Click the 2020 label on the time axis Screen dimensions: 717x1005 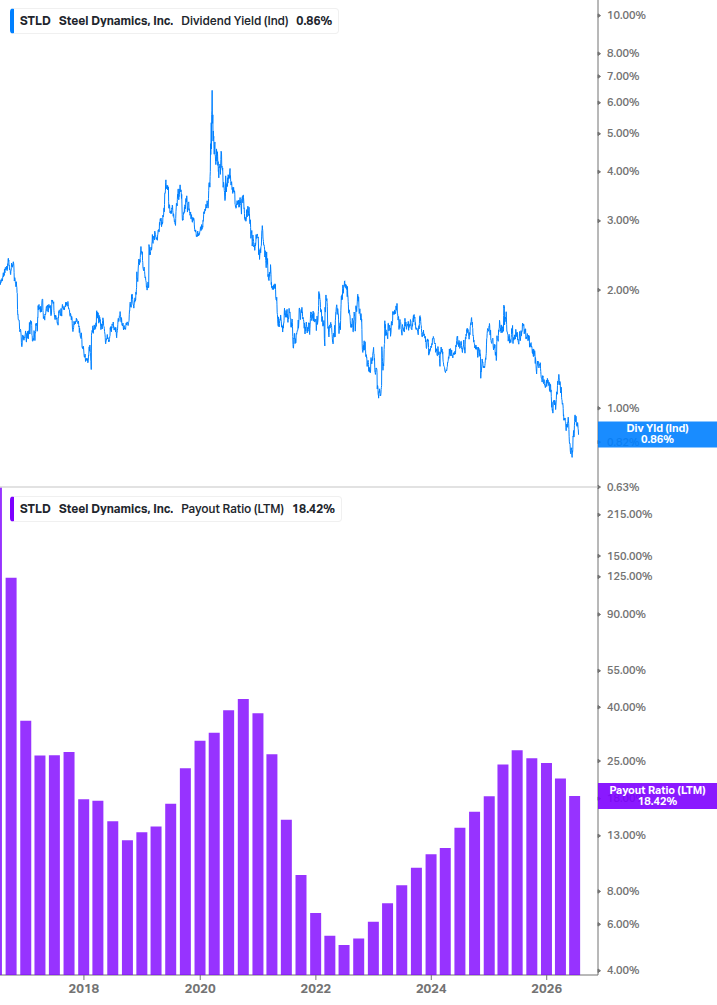coord(200,988)
